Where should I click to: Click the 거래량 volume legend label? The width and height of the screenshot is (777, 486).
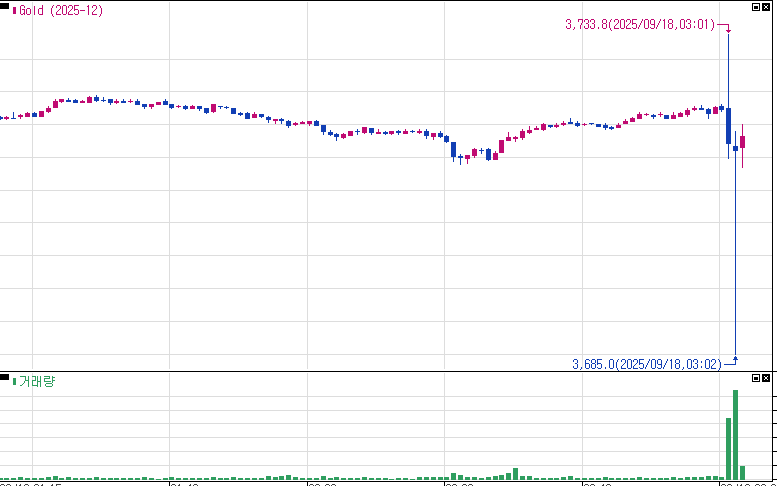(37, 381)
